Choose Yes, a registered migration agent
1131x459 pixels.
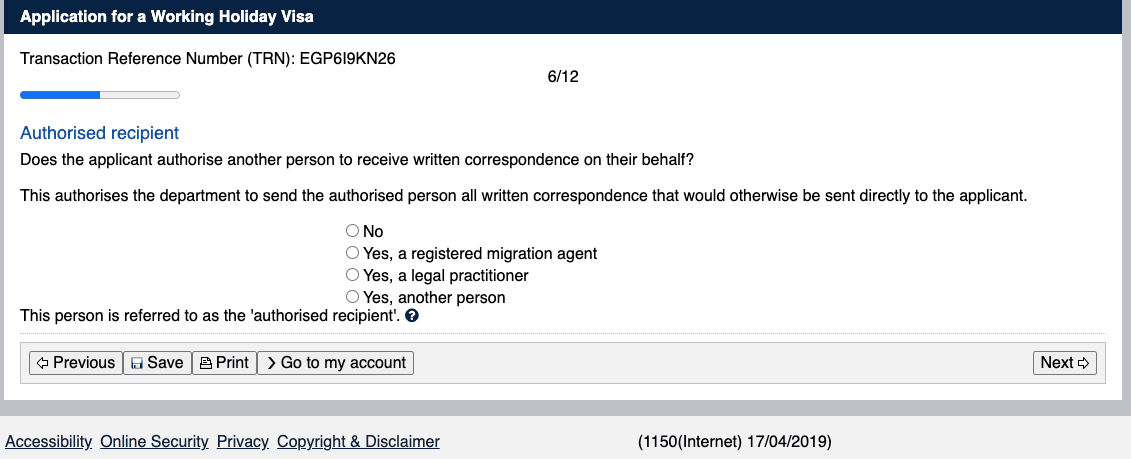coord(352,253)
